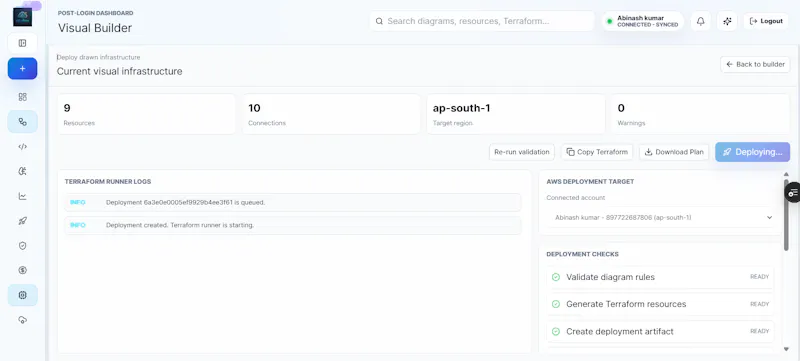Click the check icon beside Validate diagram rules
This screenshot has width=800, height=361.
(x=556, y=277)
